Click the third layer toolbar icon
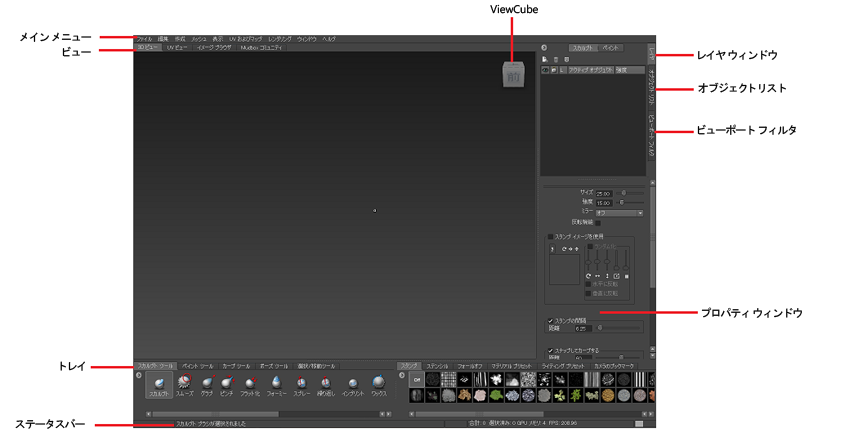Screen dimensions: 849x433 tap(566, 59)
